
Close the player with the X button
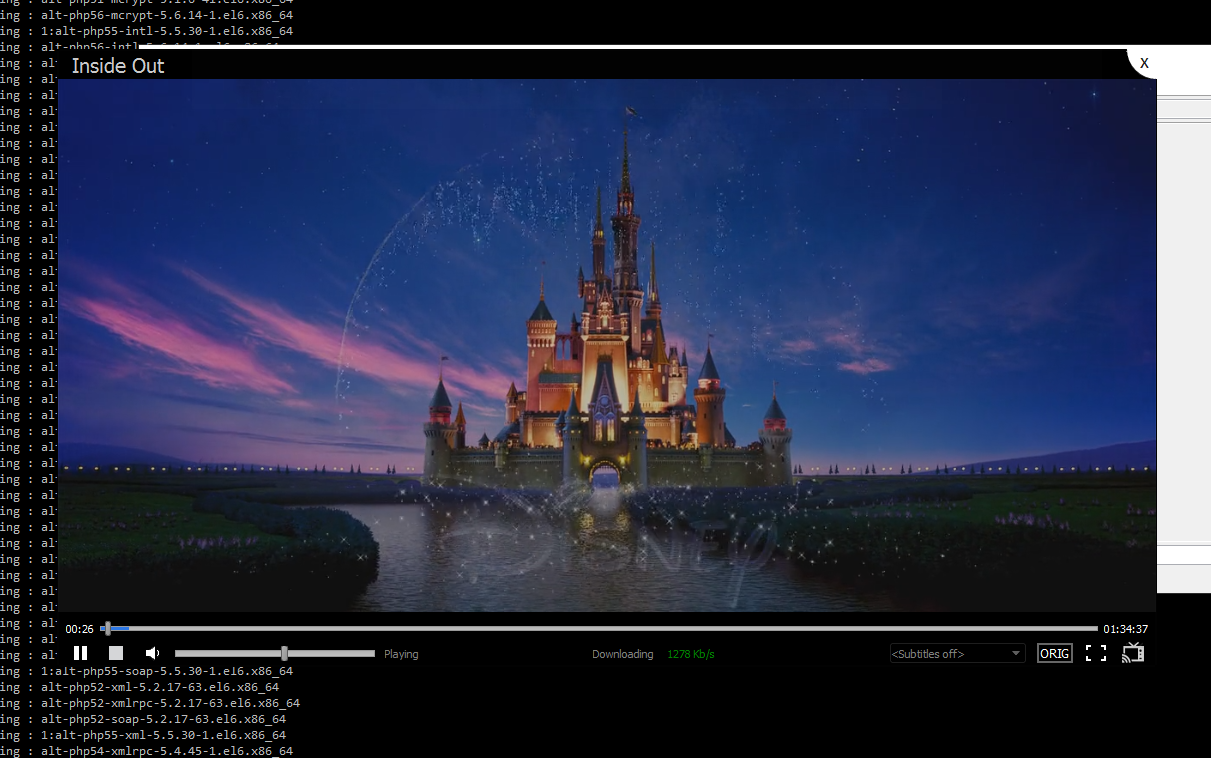pyautogui.click(x=1144, y=63)
